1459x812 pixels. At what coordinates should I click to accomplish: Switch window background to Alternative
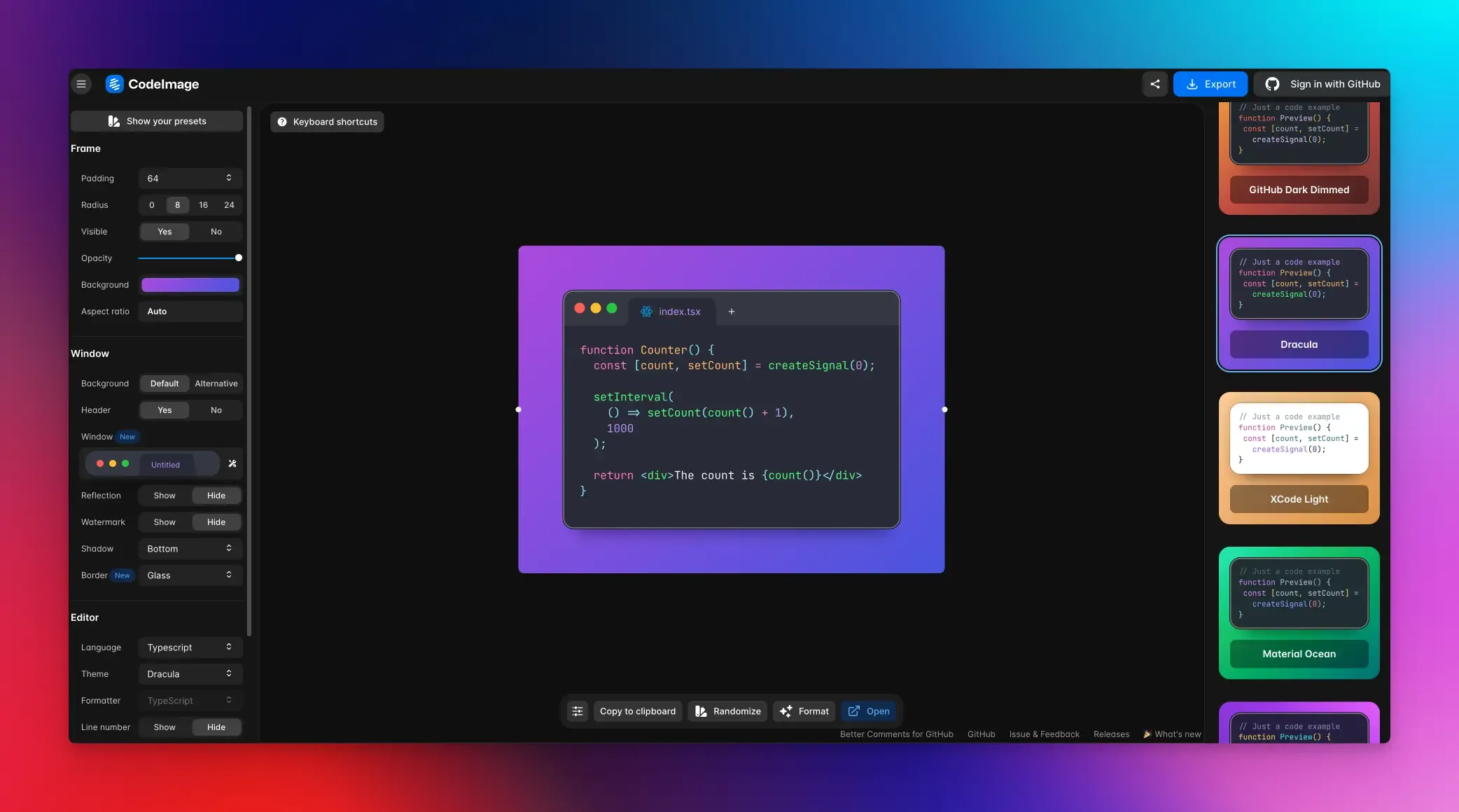(x=216, y=383)
